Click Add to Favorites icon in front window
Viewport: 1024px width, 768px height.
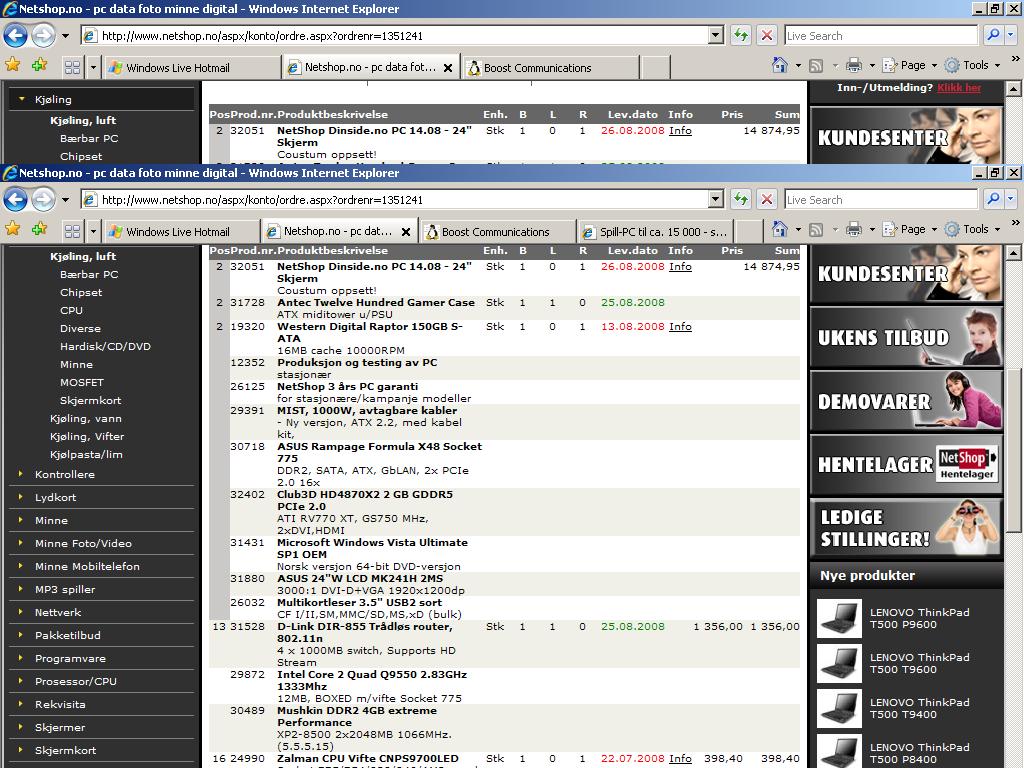(x=40, y=229)
